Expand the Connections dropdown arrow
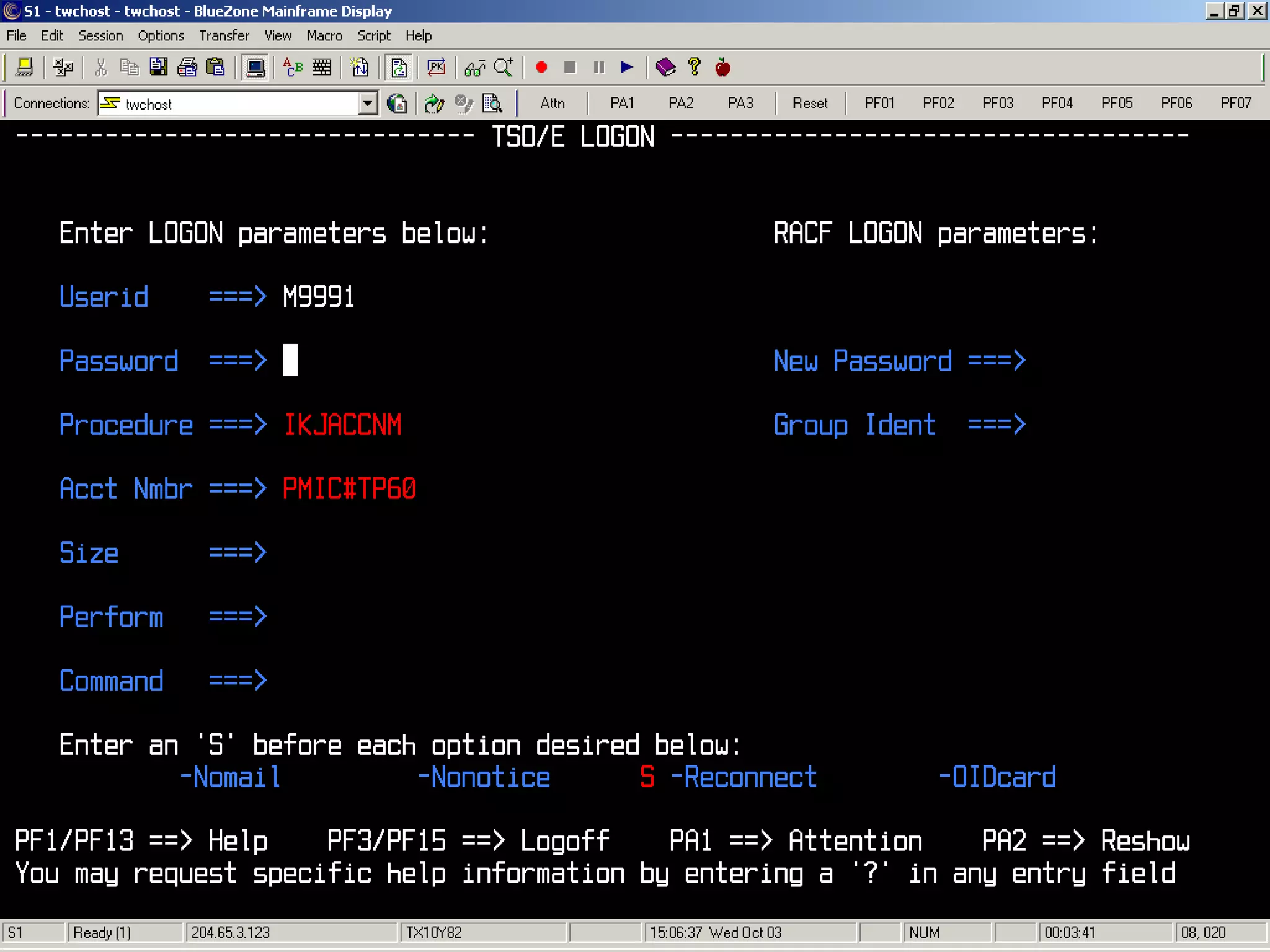The image size is (1270, 952). coord(368,104)
